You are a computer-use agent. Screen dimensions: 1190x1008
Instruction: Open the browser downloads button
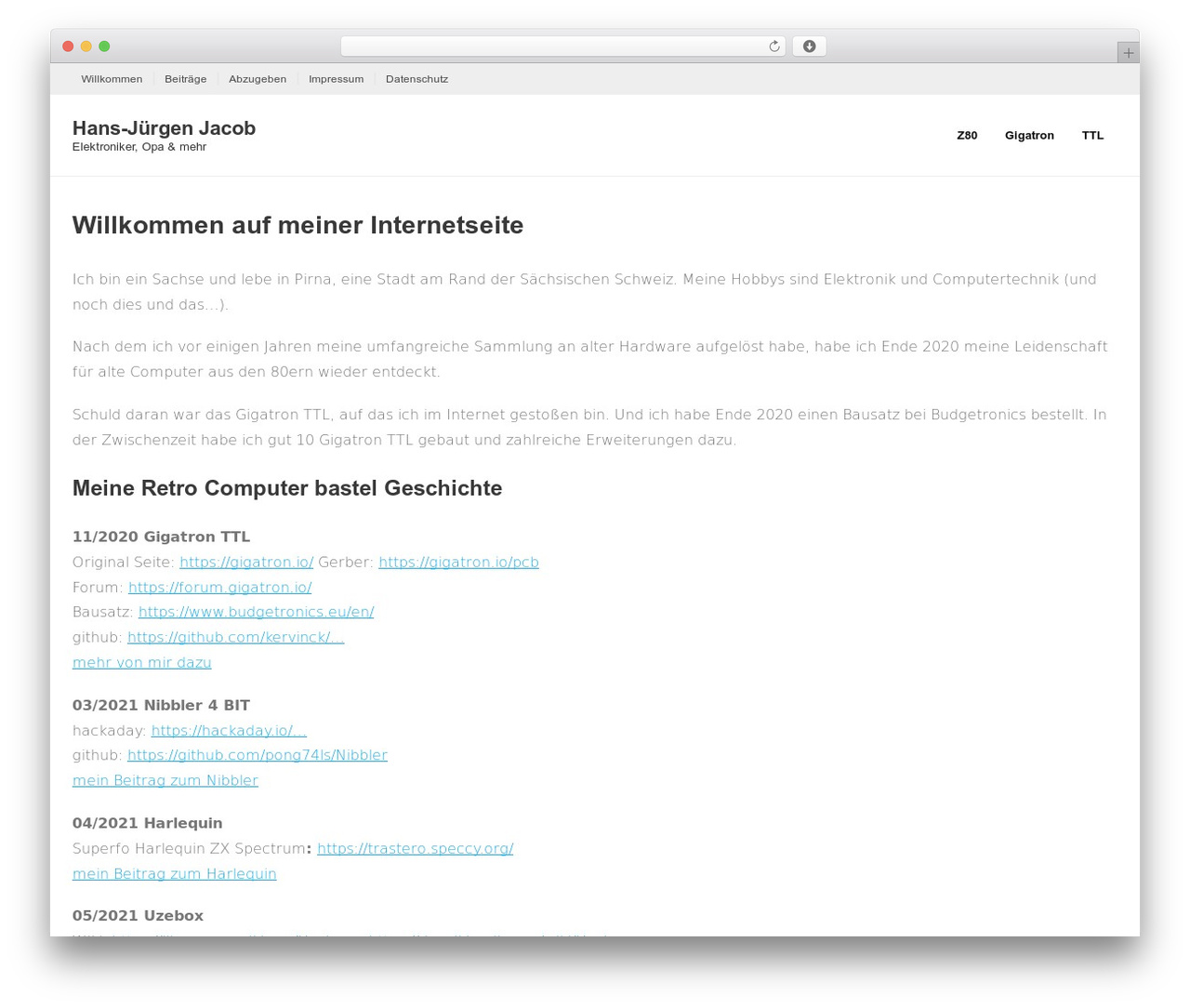tap(809, 46)
